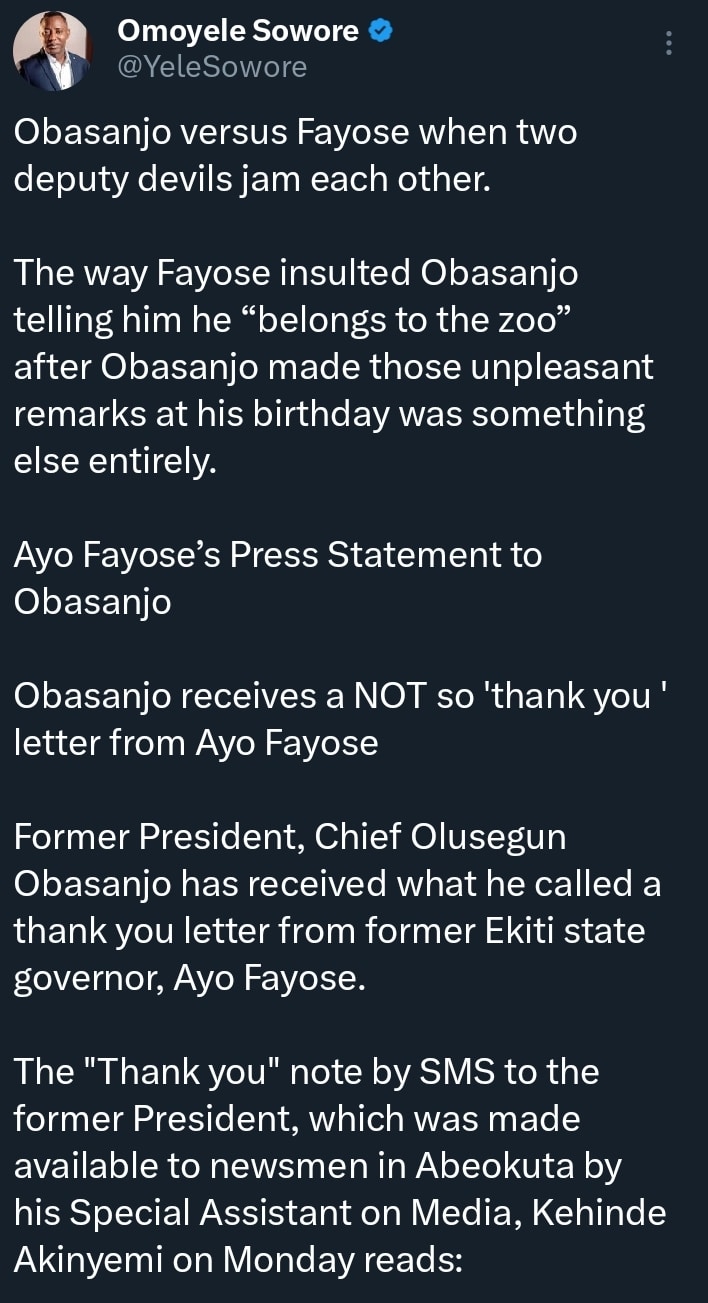Open the @YeleSowore handle link
Image resolution: width=708 pixels, height=1303 pixels.
(212, 66)
